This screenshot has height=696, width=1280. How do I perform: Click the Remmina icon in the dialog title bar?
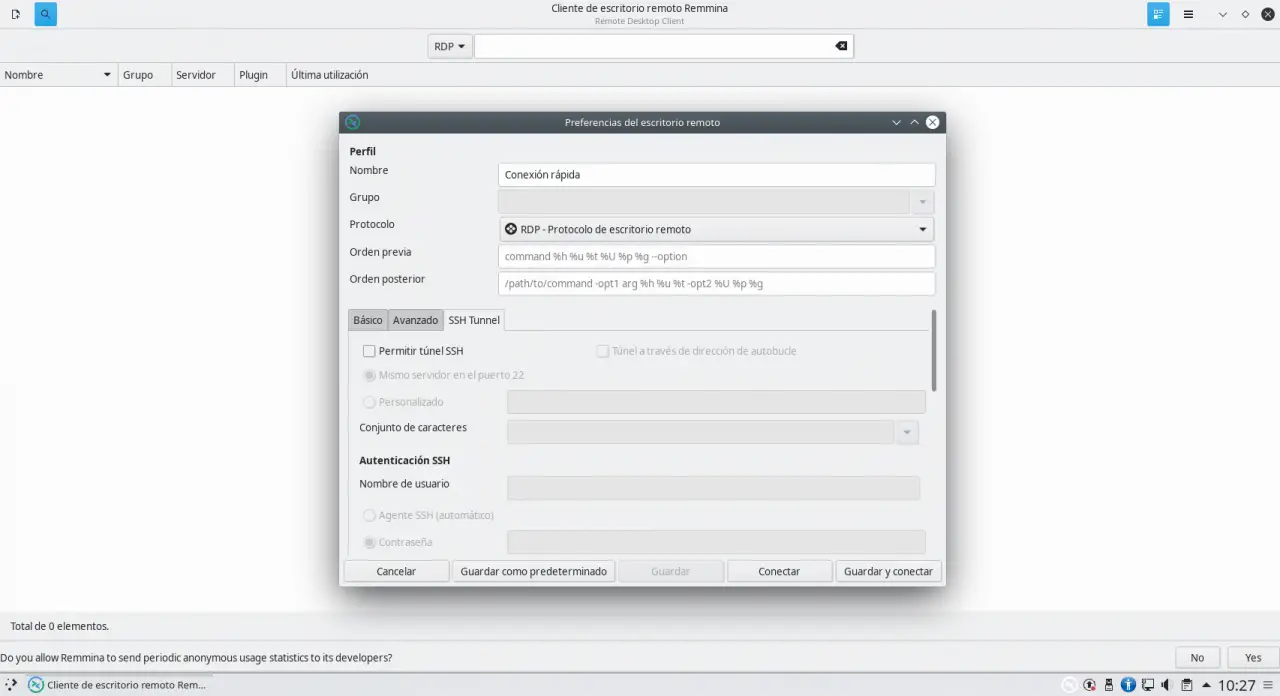[x=352, y=122]
